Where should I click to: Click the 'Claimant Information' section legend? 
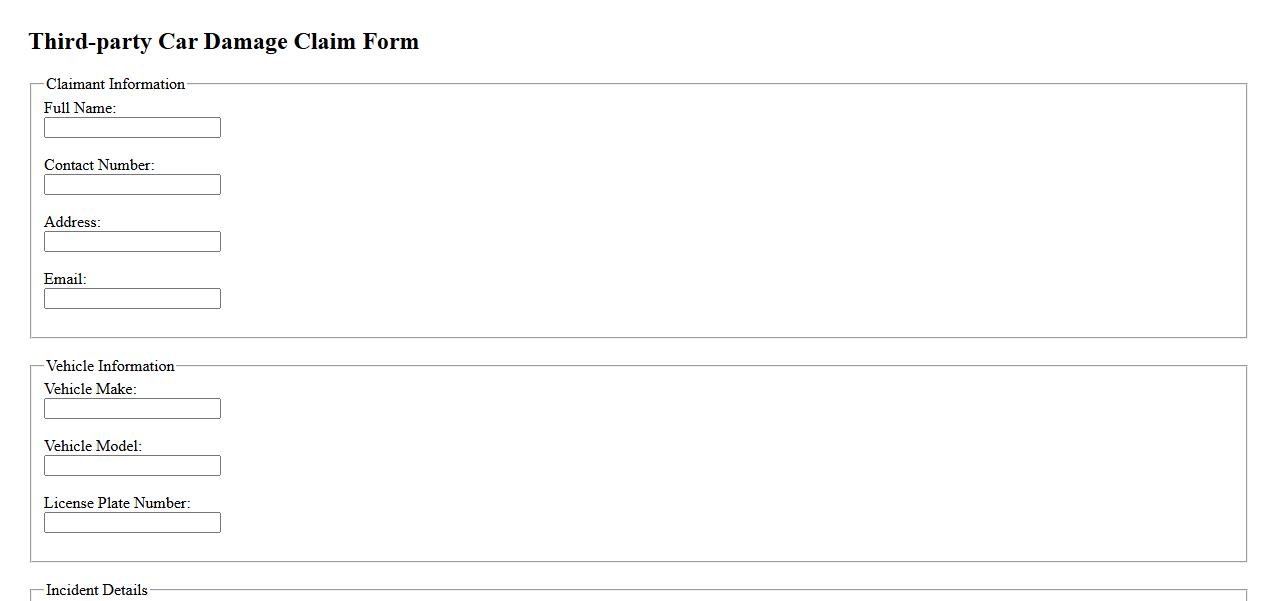[115, 84]
